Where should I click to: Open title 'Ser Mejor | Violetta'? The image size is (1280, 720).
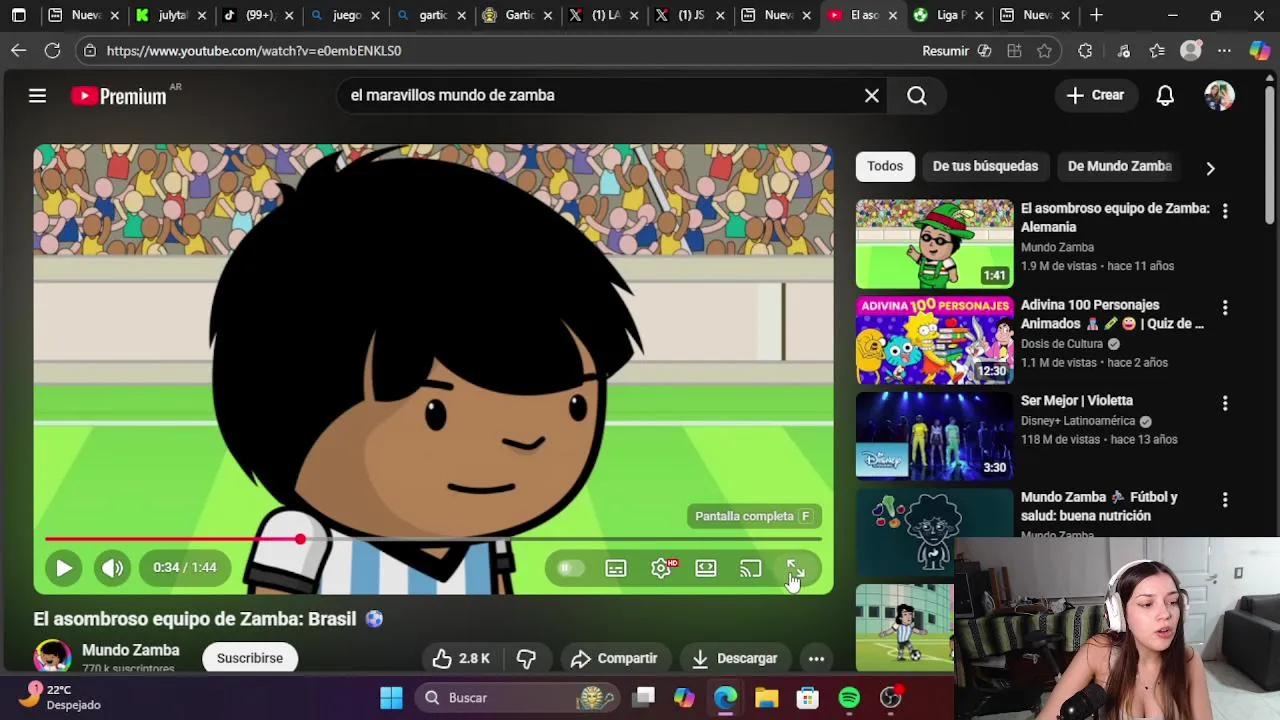[1077, 400]
